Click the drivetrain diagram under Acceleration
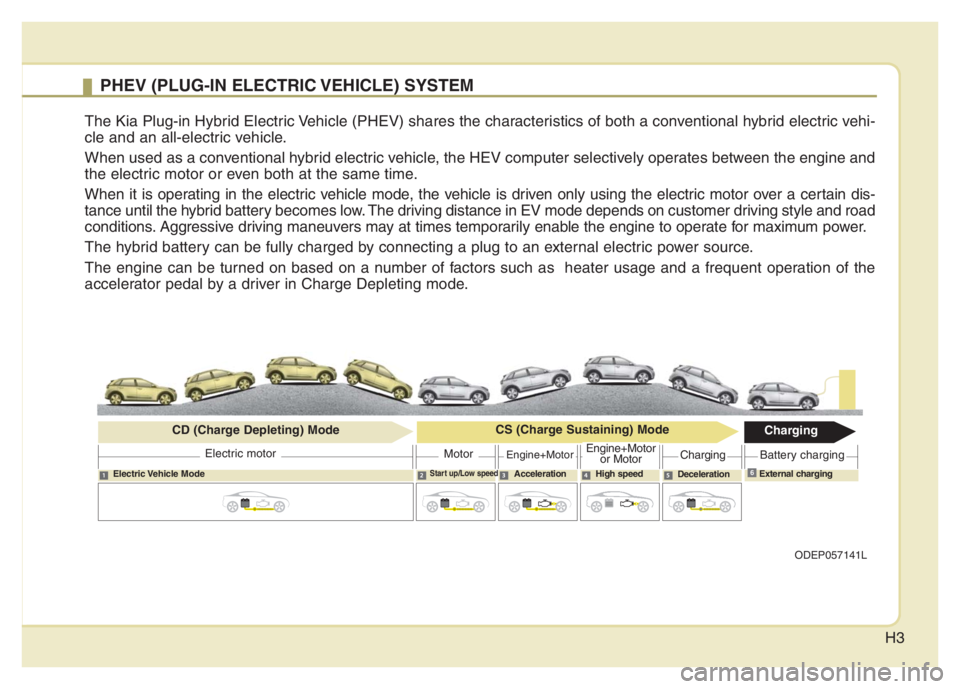 click(538, 502)
